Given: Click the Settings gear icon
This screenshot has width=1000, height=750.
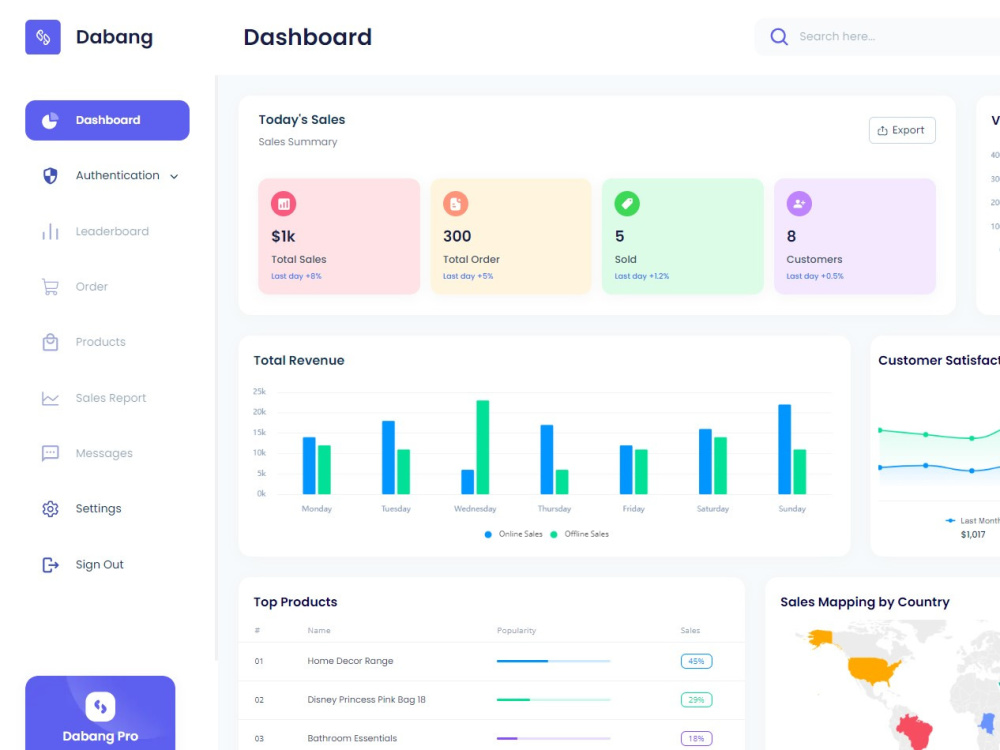Looking at the screenshot, I should [50, 509].
